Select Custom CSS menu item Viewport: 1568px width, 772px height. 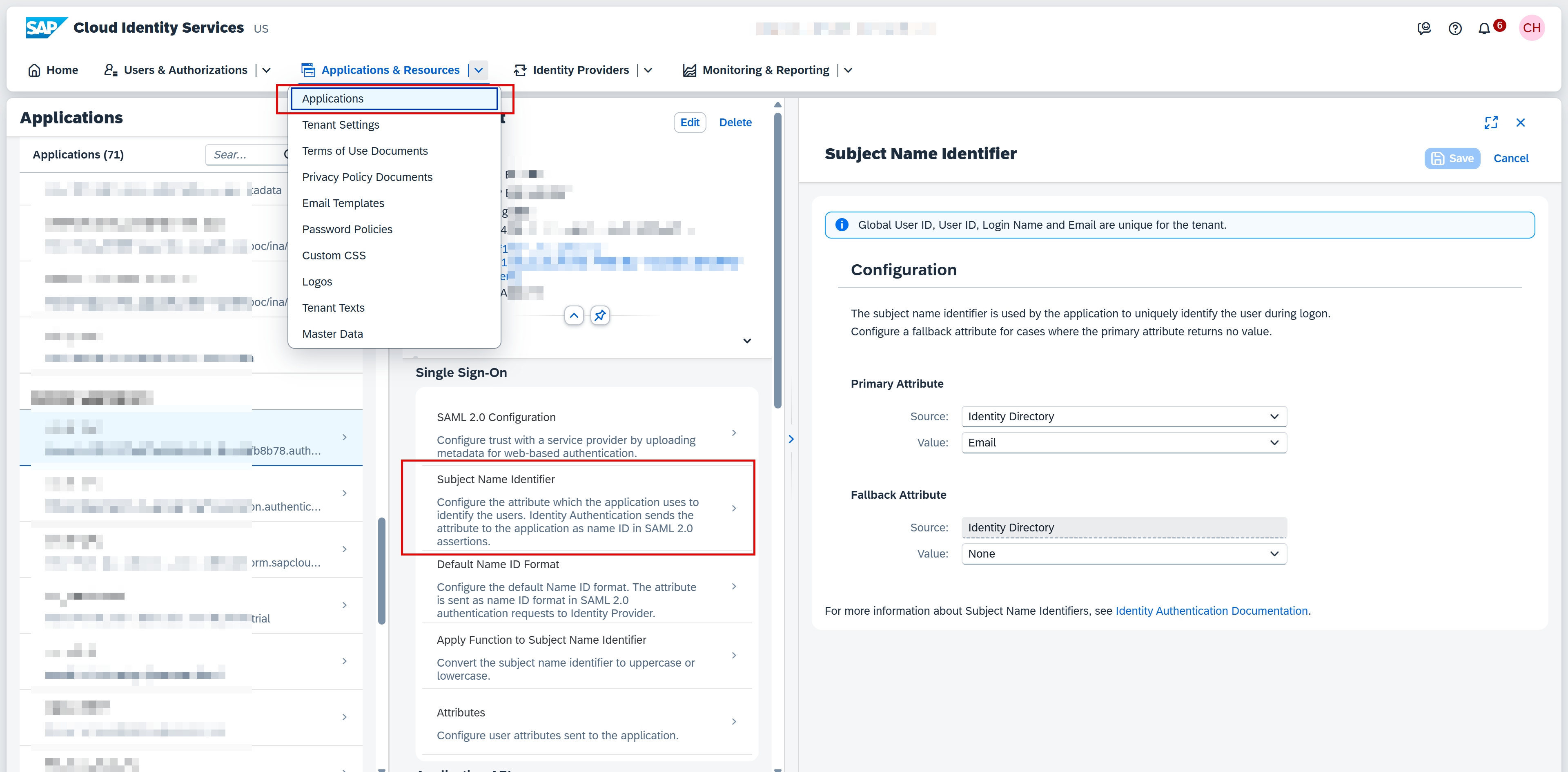point(394,256)
